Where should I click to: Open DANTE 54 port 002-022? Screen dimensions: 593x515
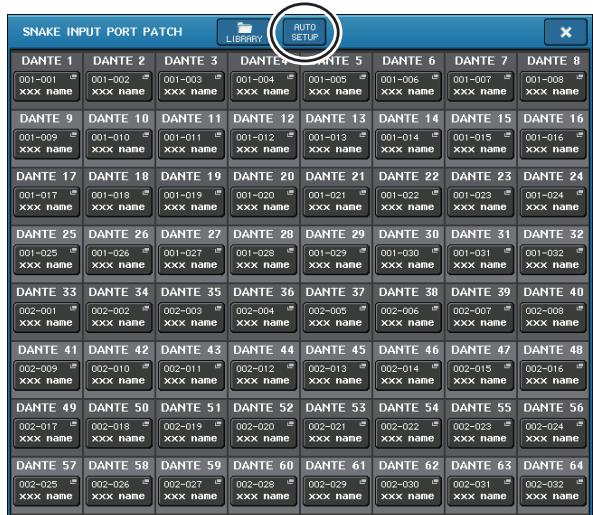(x=408, y=433)
